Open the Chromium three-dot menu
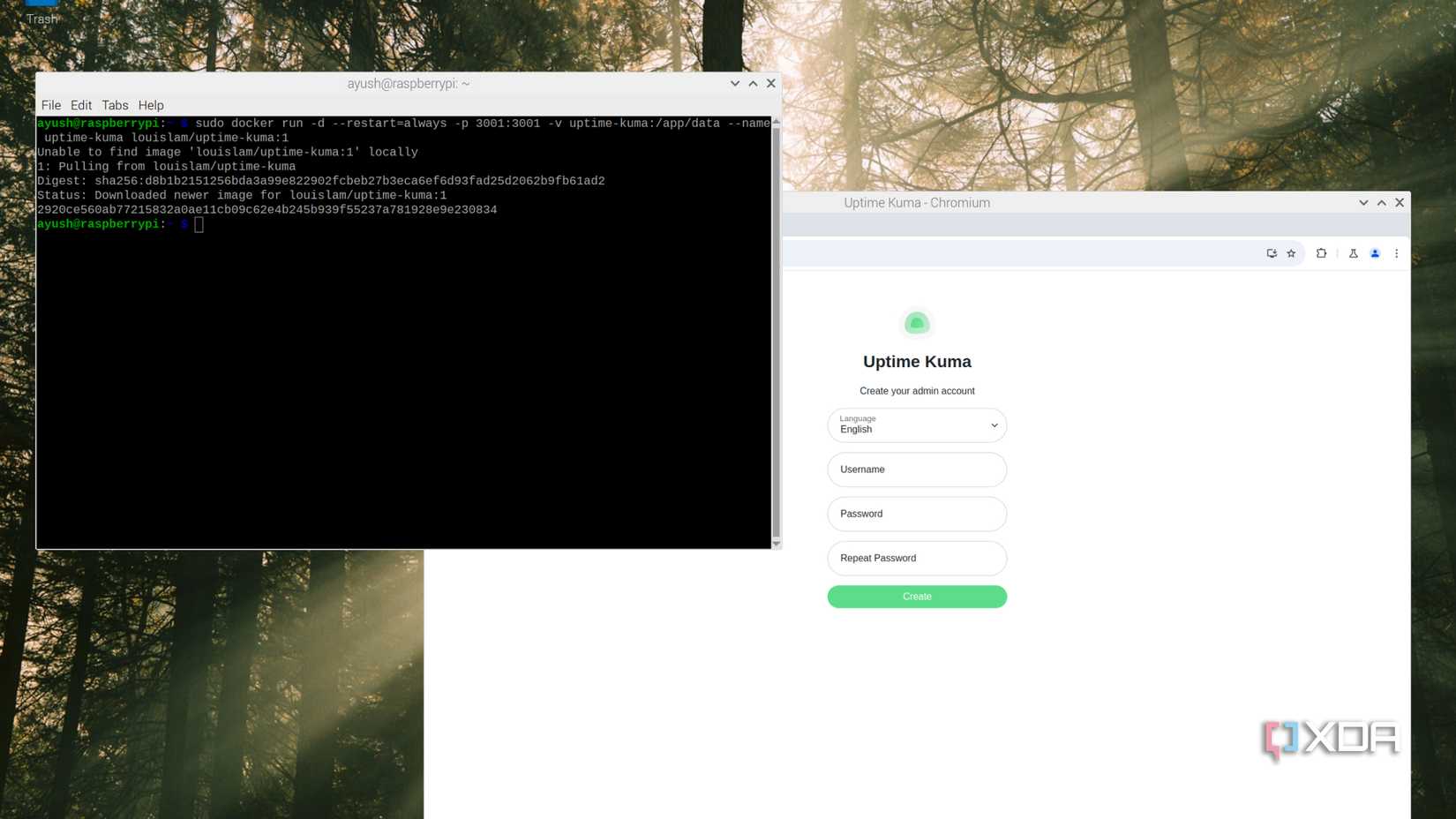The width and height of the screenshot is (1456, 819). click(x=1397, y=253)
